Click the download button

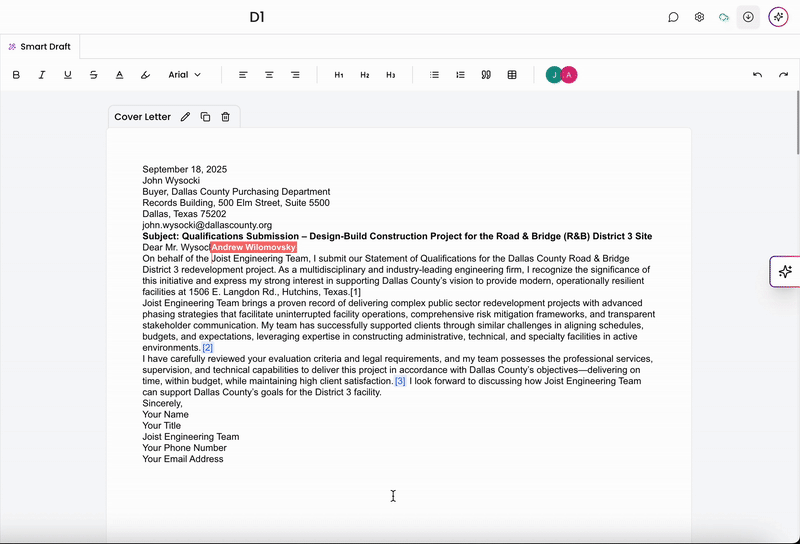pyautogui.click(x=748, y=17)
